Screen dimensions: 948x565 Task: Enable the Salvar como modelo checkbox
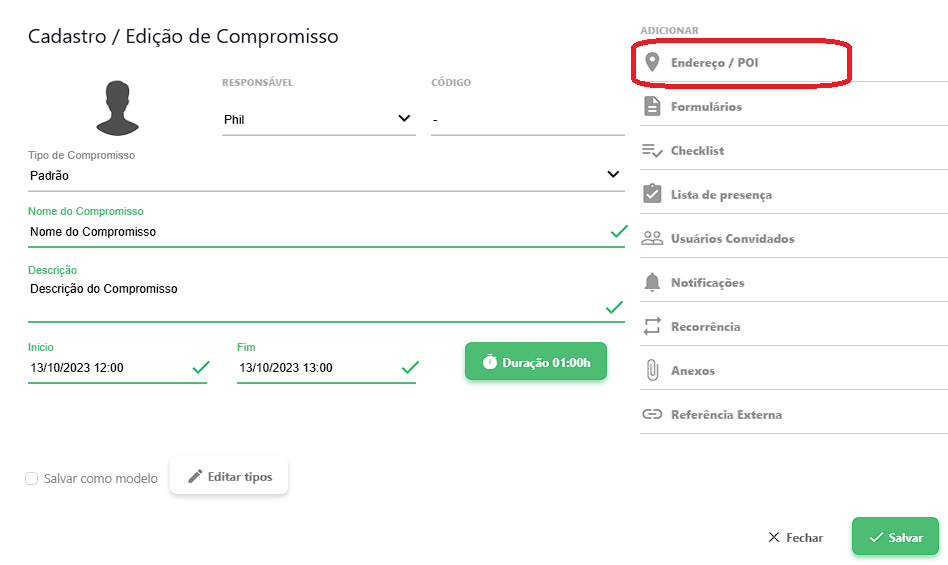(x=32, y=479)
